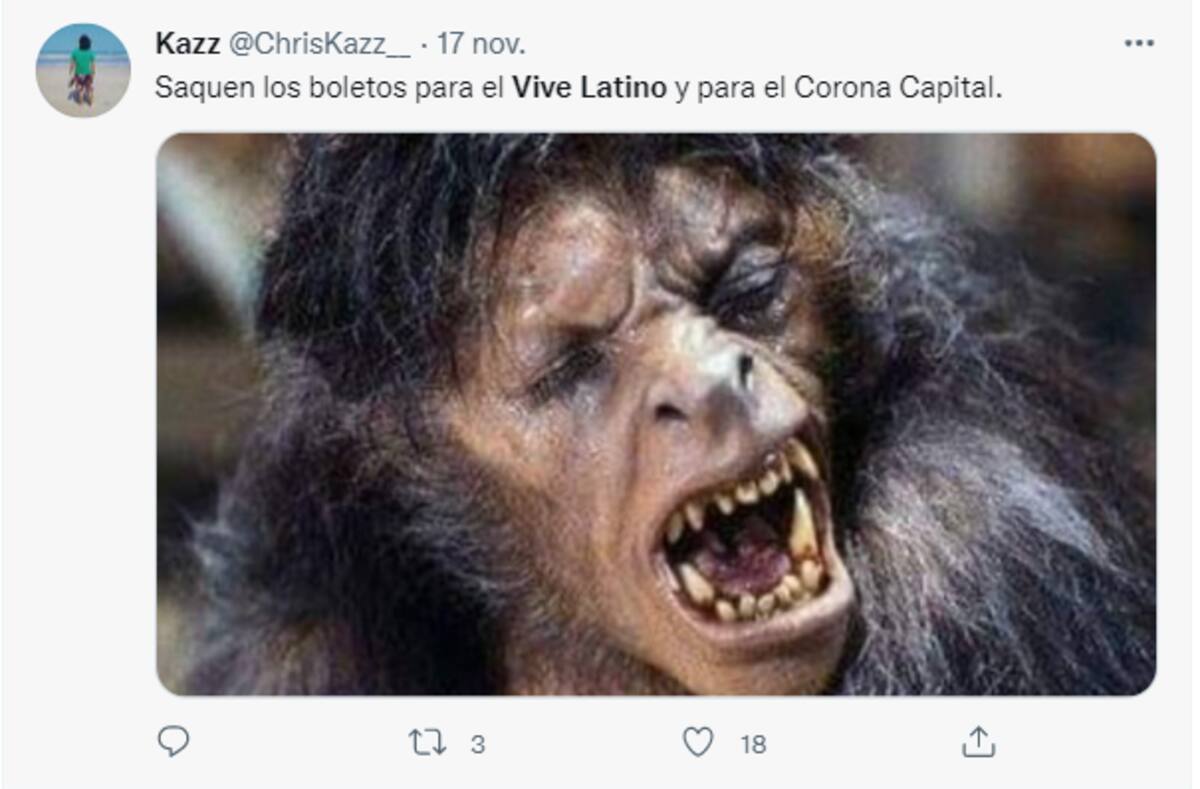1200x789 pixels.
Task: Click the empty header space between date and dots
Action: (820, 44)
